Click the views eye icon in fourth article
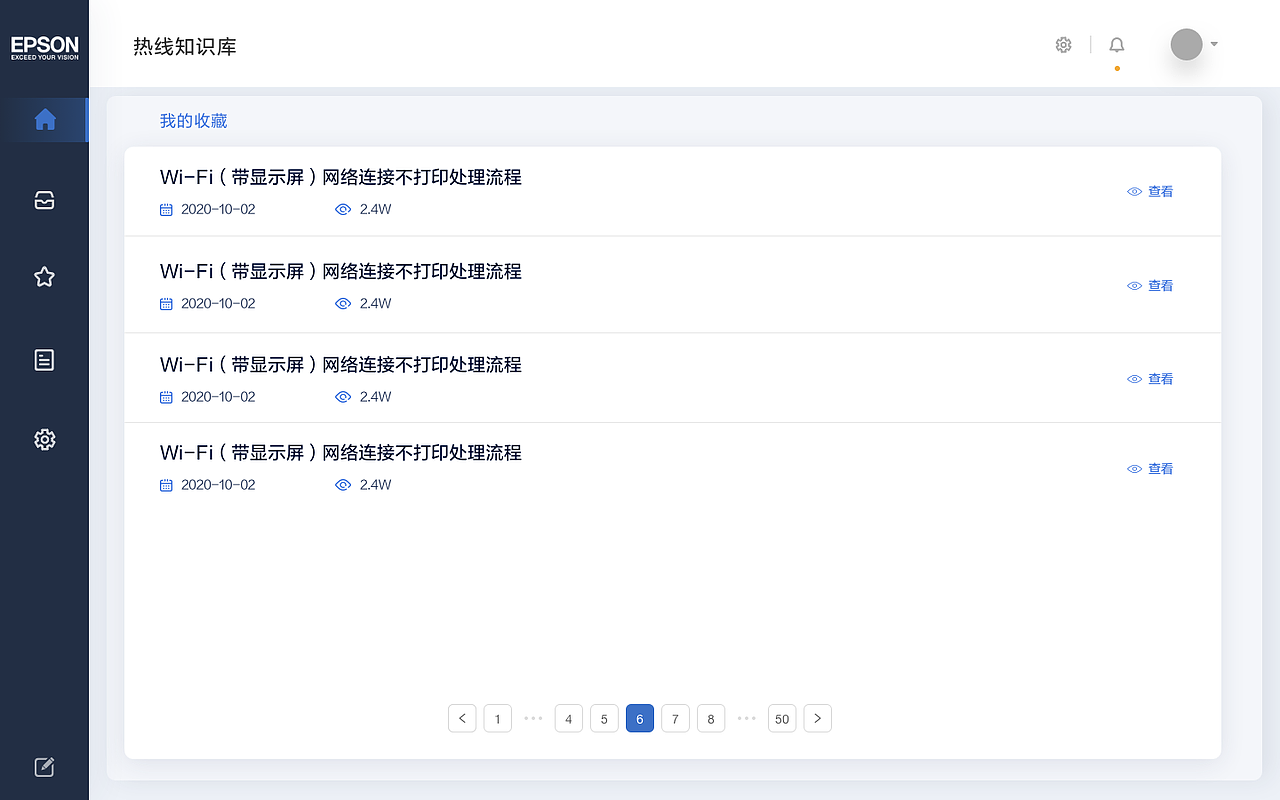Image resolution: width=1280 pixels, height=800 pixels. click(x=343, y=485)
